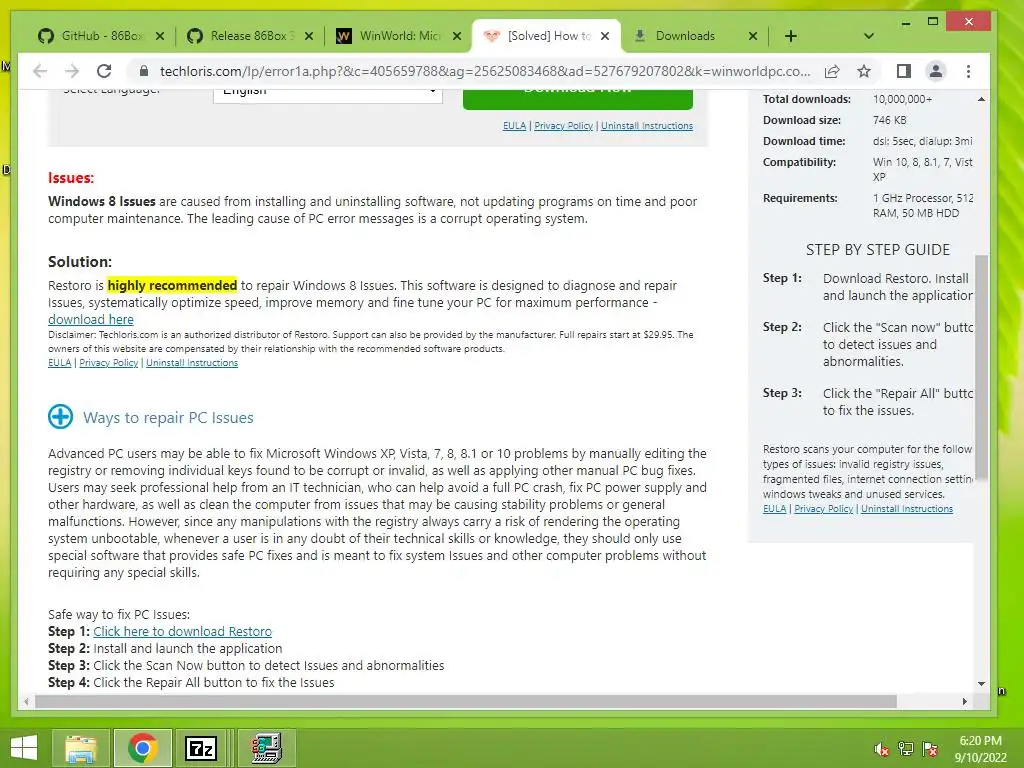The width and height of the screenshot is (1024, 768).
Task: Click the 'Download size:' label
Action: click(801, 120)
